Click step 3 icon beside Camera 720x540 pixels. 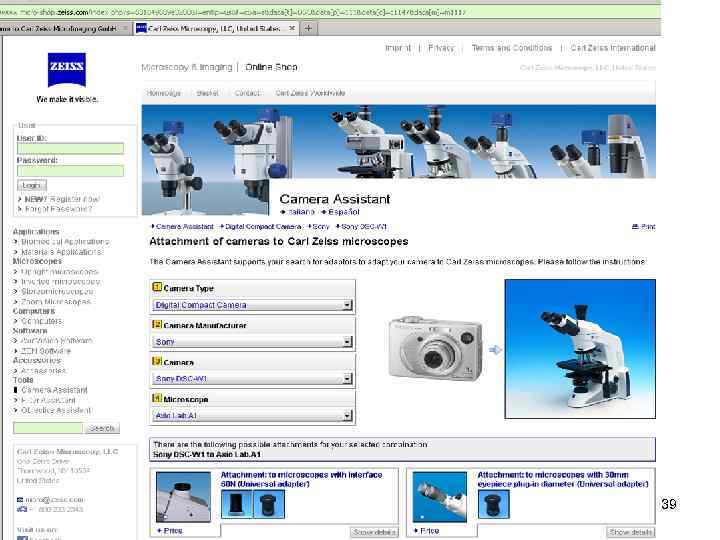click(157, 361)
